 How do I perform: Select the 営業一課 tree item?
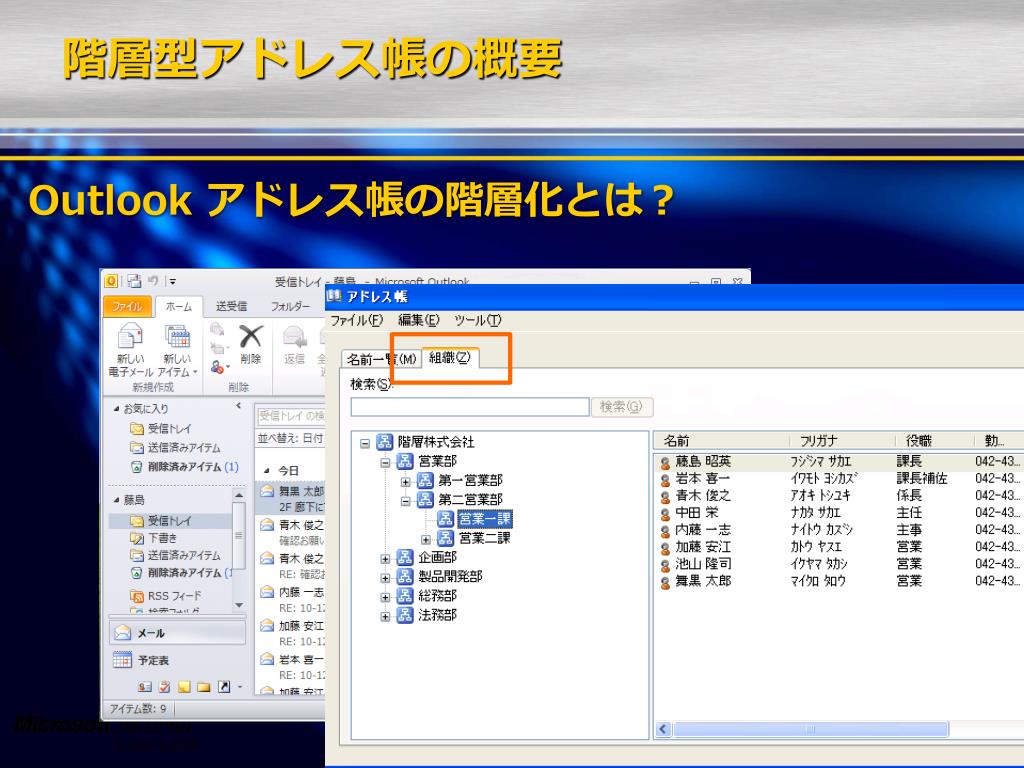(485, 519)
